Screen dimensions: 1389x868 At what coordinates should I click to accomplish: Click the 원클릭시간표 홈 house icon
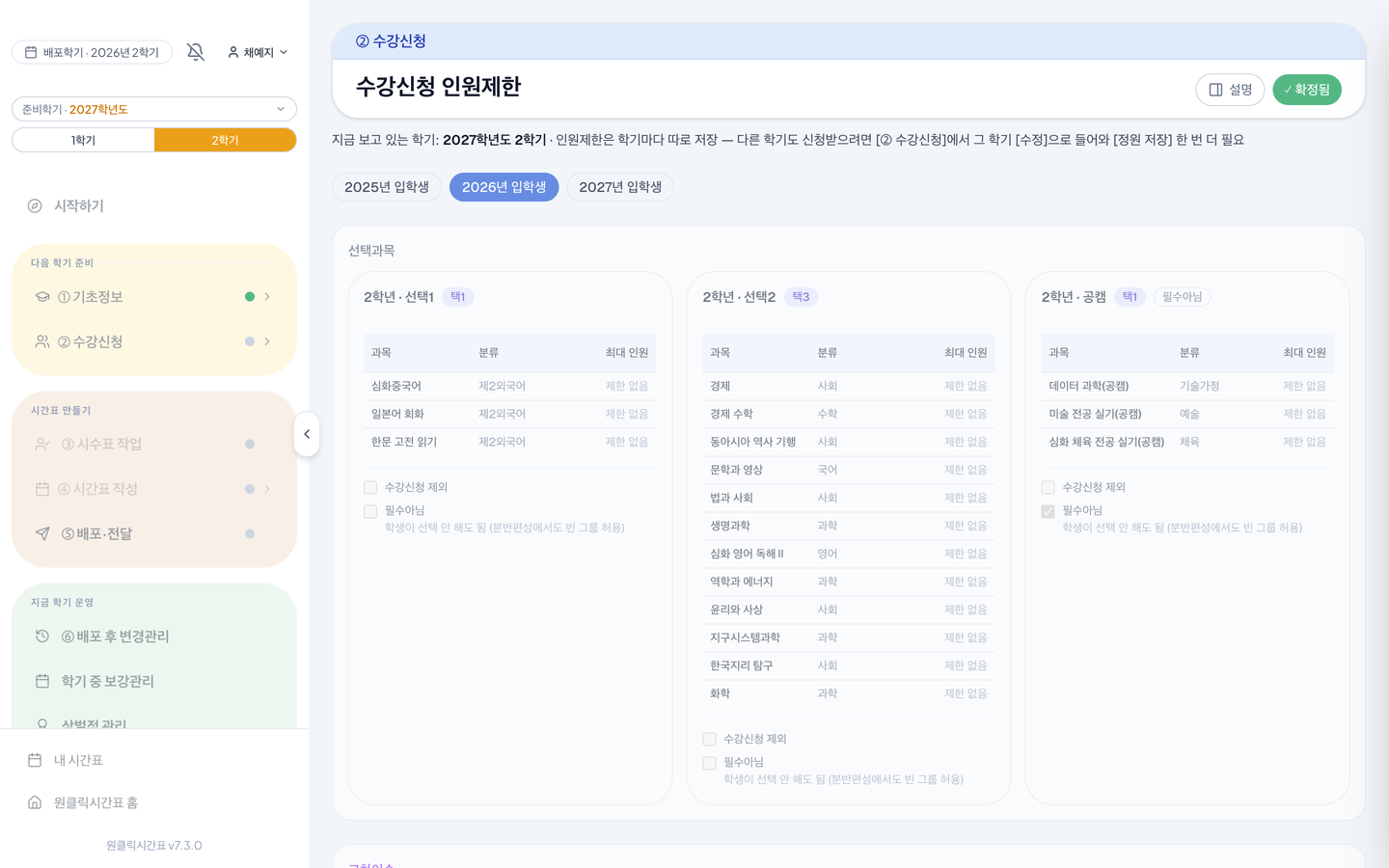(x=35, y=802)
